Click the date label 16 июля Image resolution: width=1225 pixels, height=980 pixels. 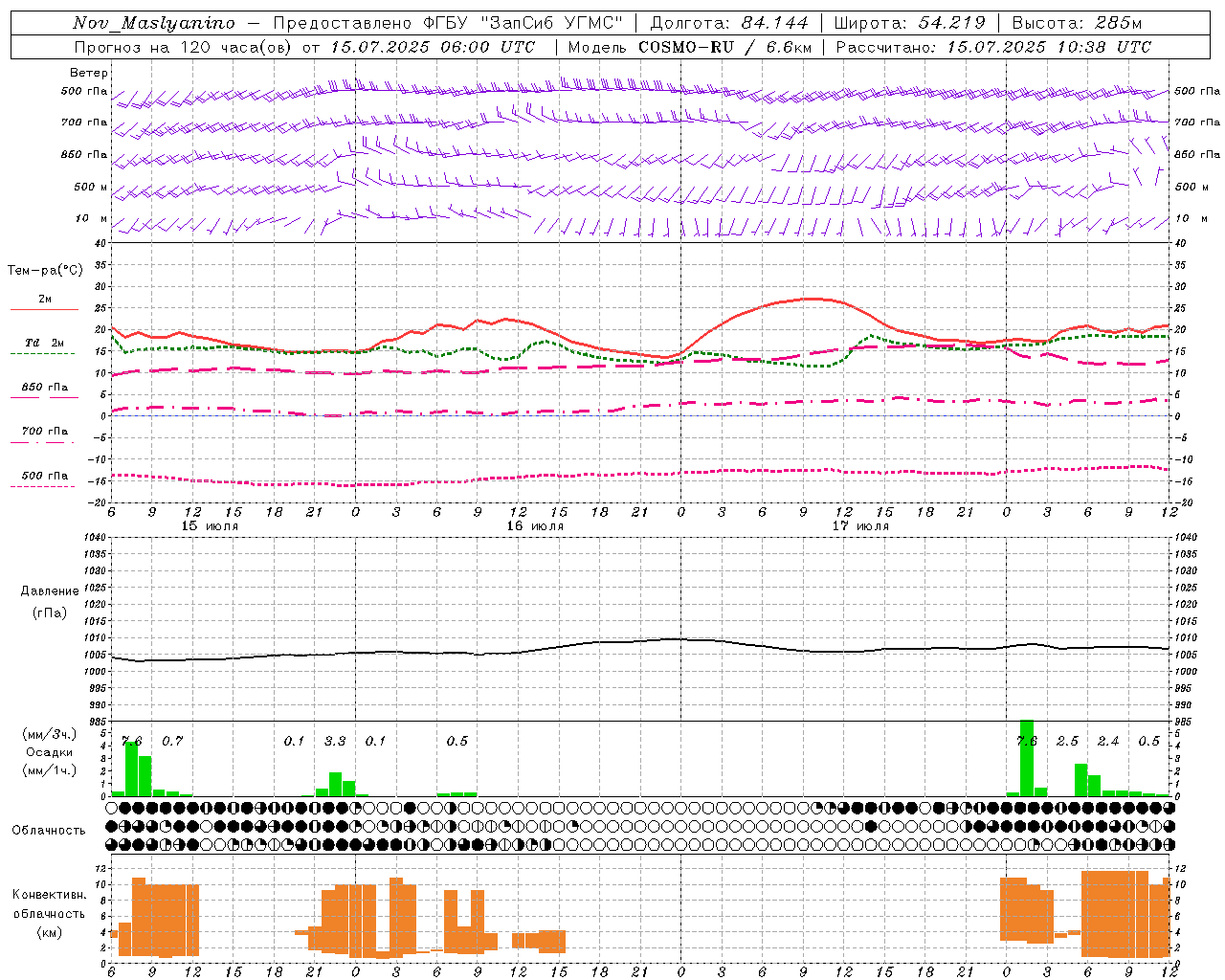[536, 526]
